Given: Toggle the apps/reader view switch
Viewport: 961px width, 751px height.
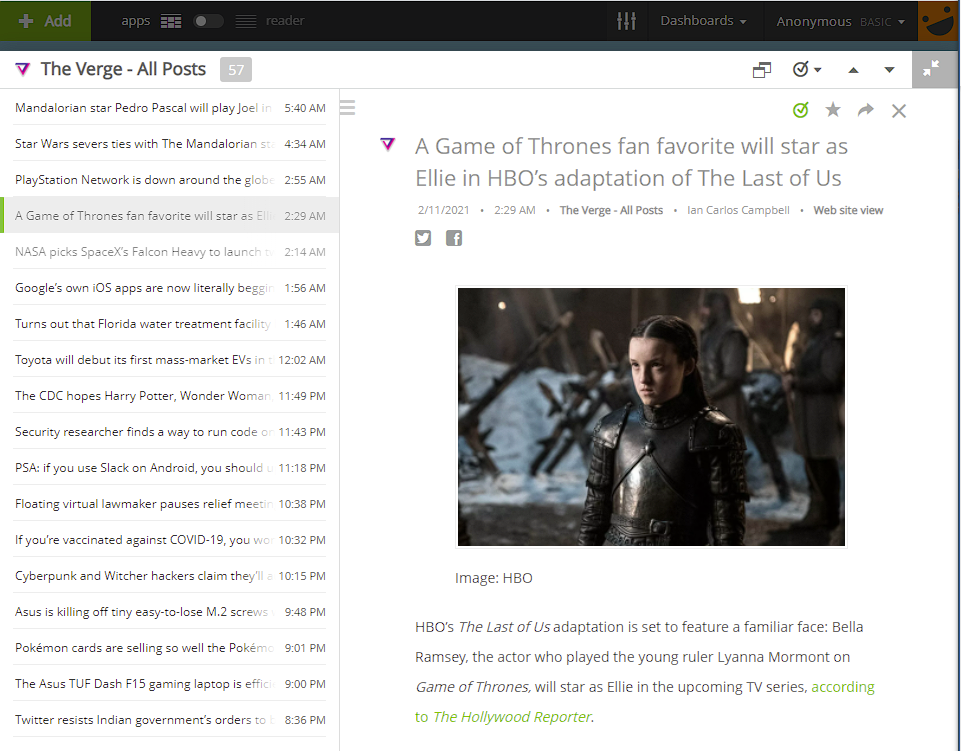Looking at the screenshot, I should 208,21.
